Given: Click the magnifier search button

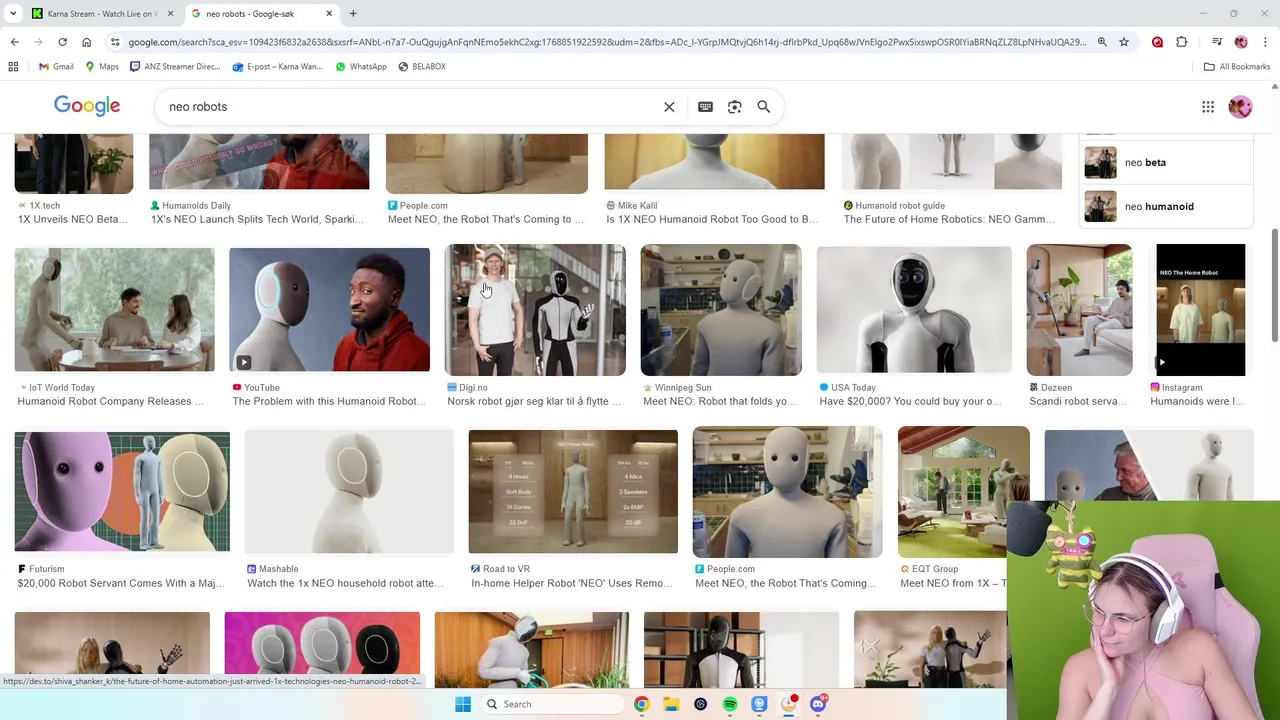Looking at the screenshot, I should point(764,107).
